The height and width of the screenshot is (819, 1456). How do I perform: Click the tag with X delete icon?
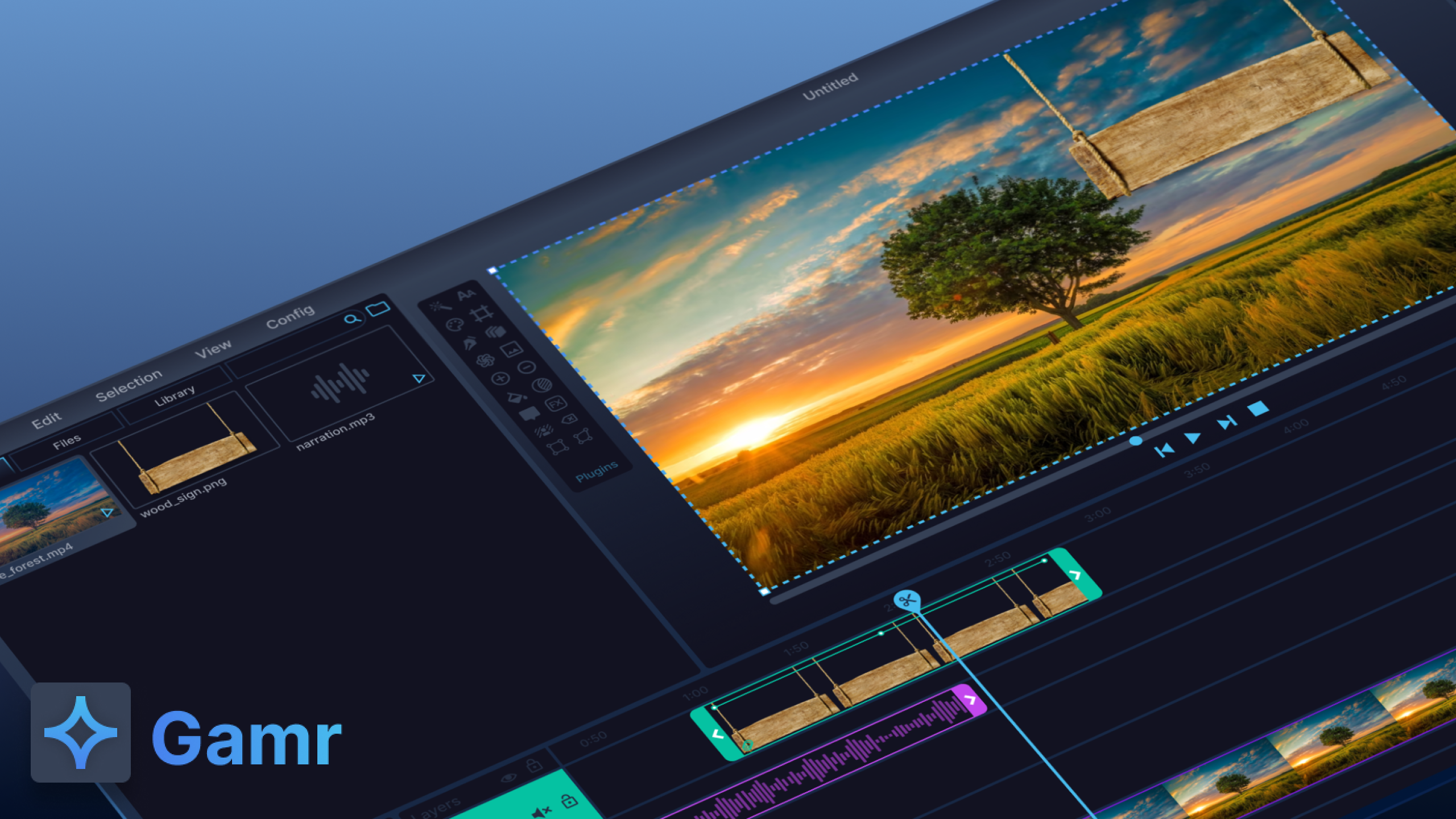pos(569,420)
